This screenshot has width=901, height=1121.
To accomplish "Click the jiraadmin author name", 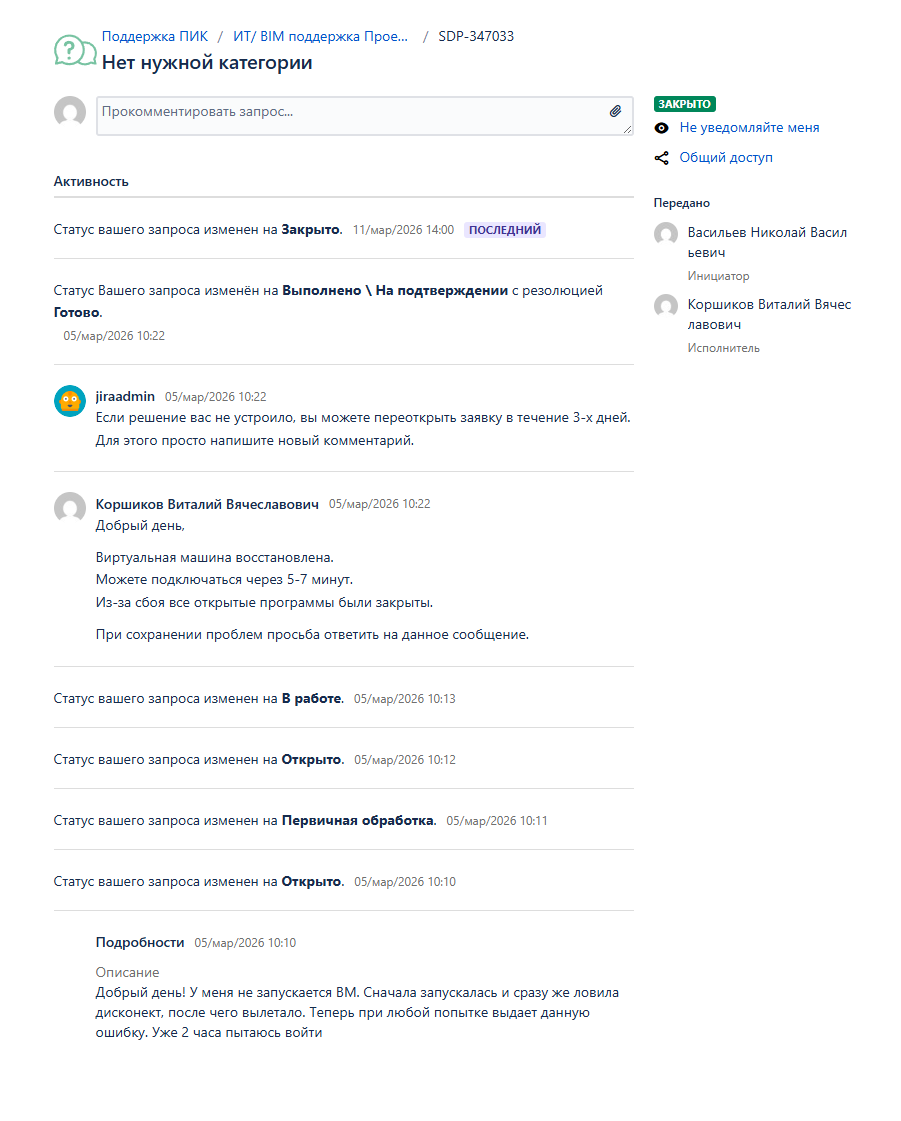I will pyautogui.click(x=125, y=396).
